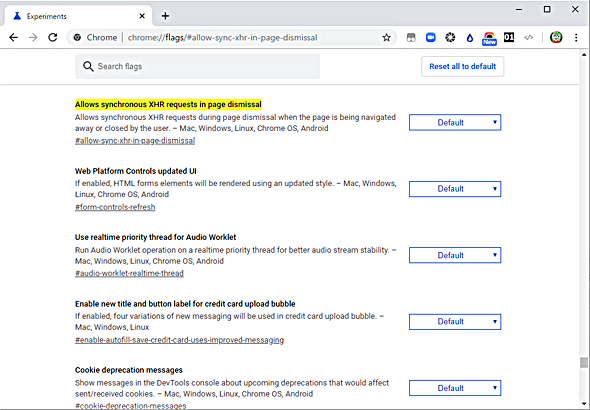
Task: Click the scrollbar down arrow
Action: 584,405
